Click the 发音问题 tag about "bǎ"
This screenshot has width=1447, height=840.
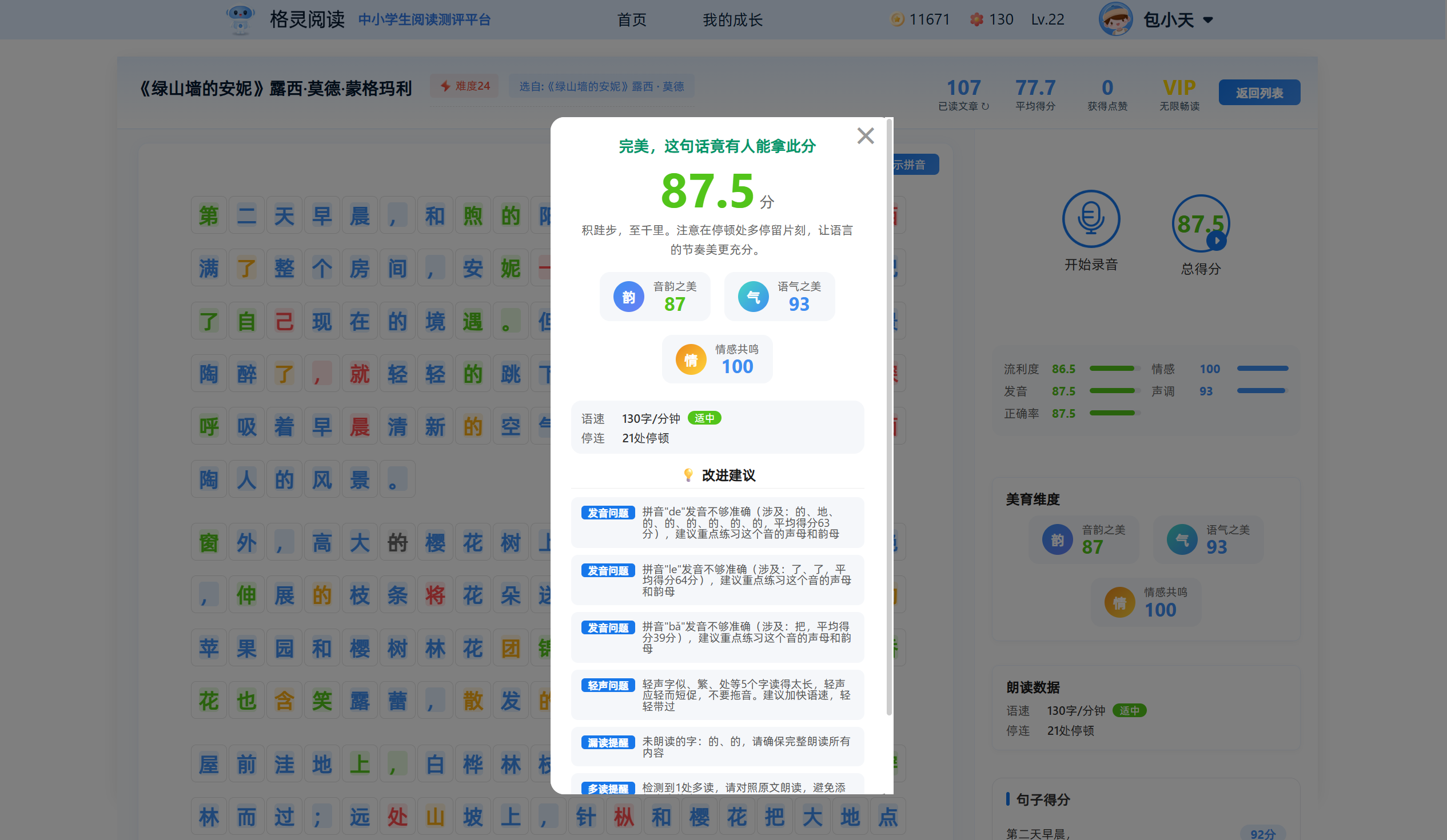click(608, 627)
